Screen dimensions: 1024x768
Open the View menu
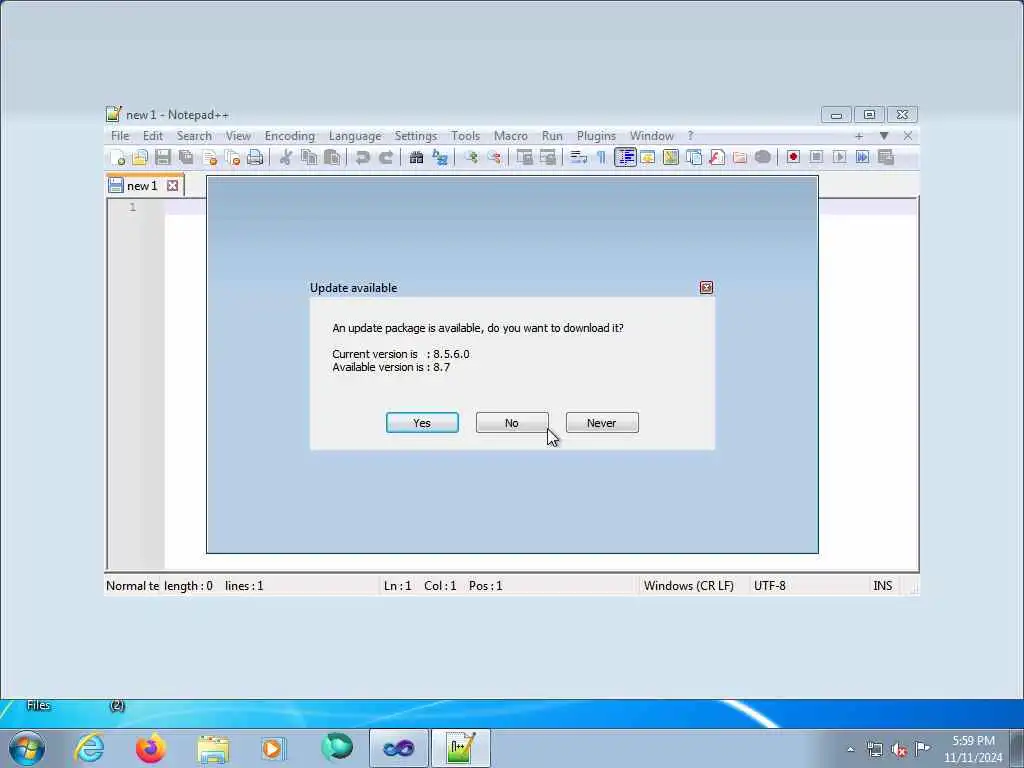click(x=238, y=136)
